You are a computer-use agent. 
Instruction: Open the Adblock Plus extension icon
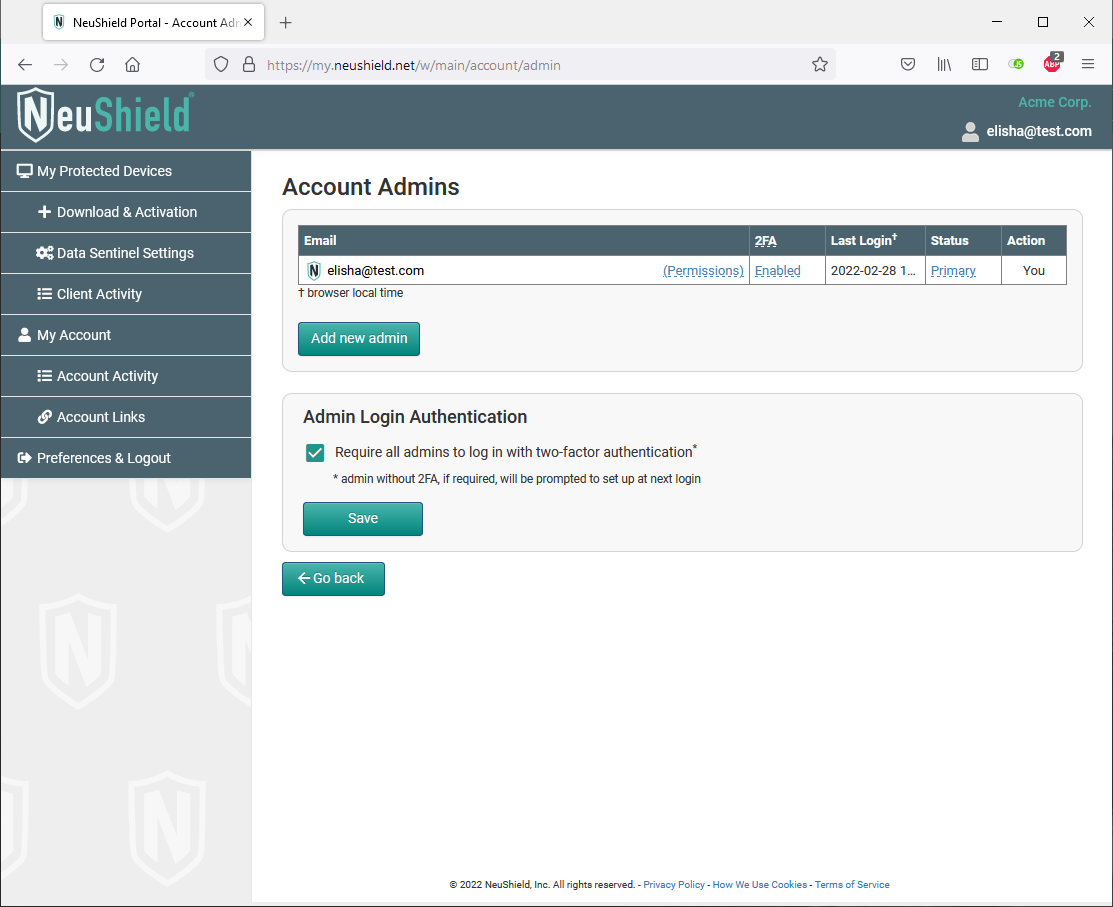click(x=1053, y=63)
